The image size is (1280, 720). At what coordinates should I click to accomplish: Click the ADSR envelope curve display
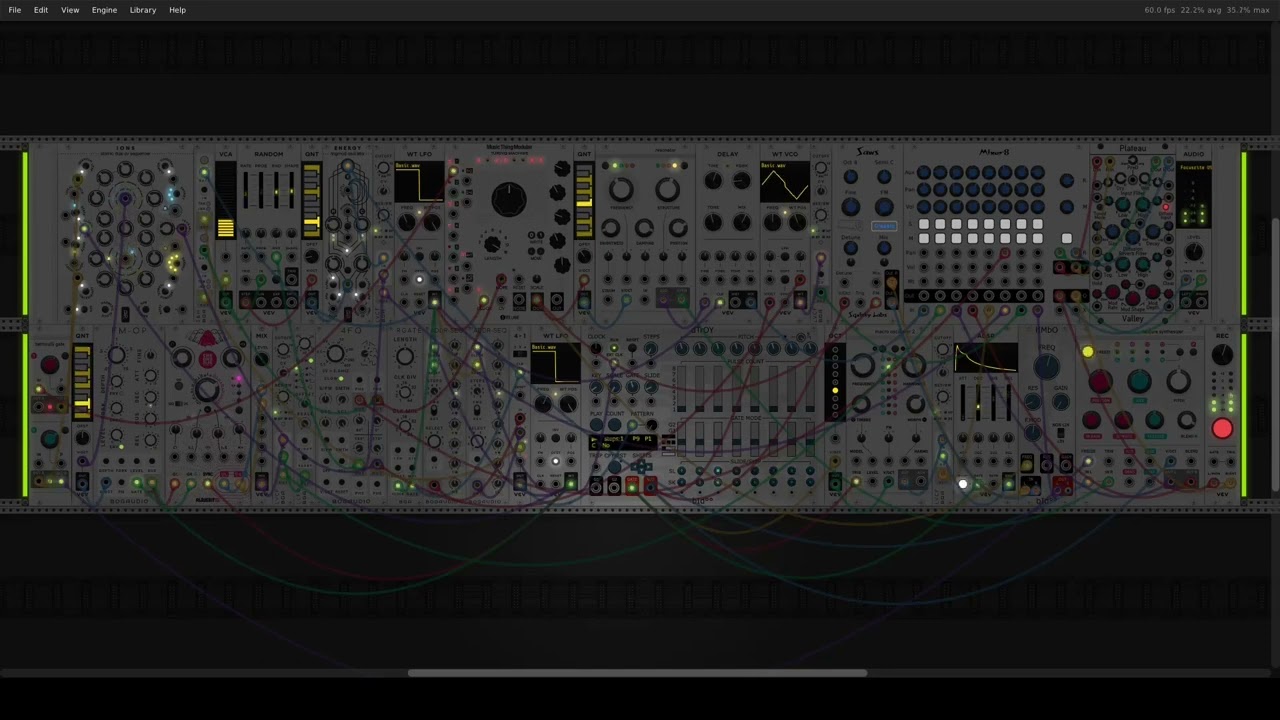pos(986,358)
